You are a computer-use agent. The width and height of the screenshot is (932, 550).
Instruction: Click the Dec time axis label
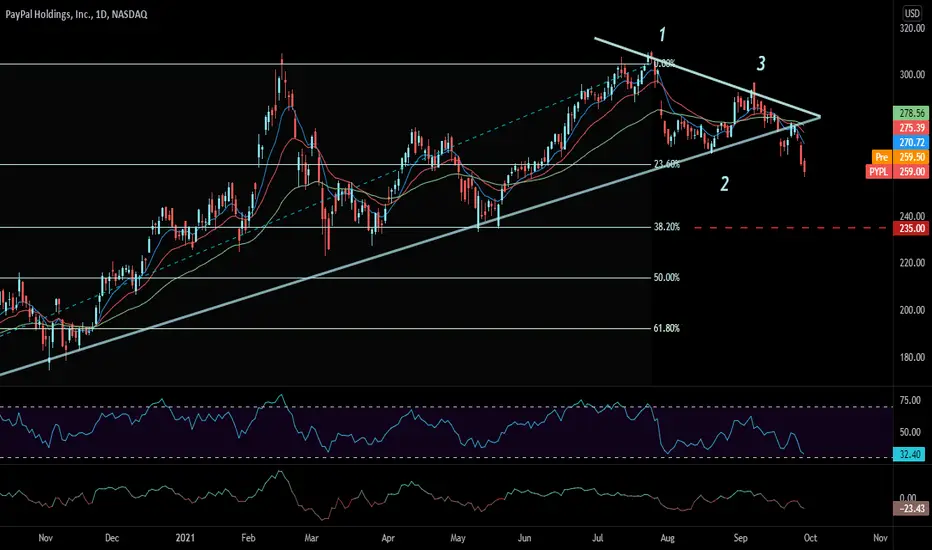[x=112, y=538]
